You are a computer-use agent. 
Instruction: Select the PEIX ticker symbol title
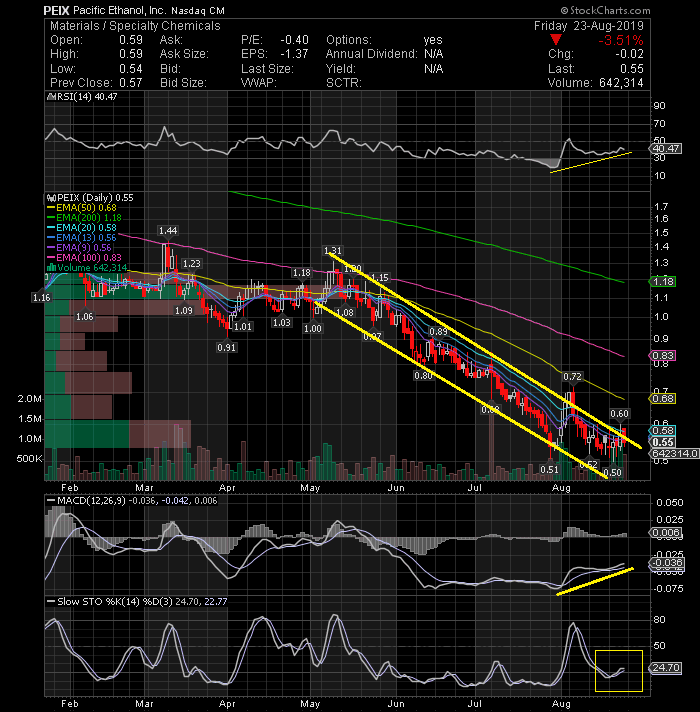56,10
